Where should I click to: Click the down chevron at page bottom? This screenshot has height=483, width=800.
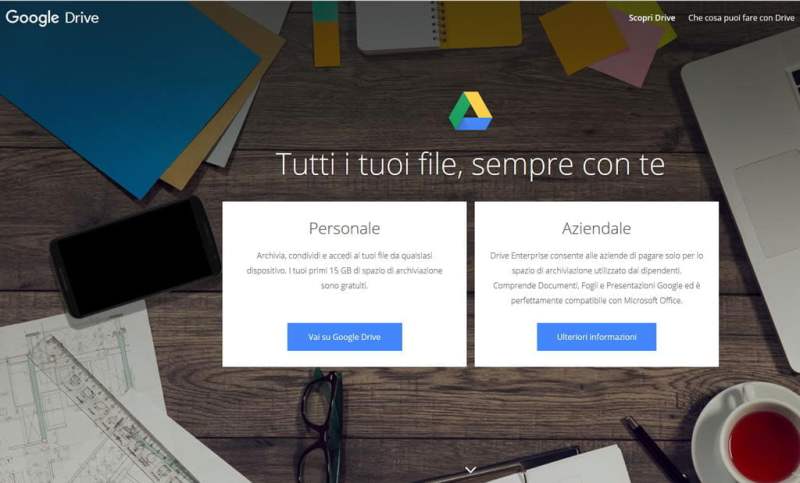[x=470, y=469]
